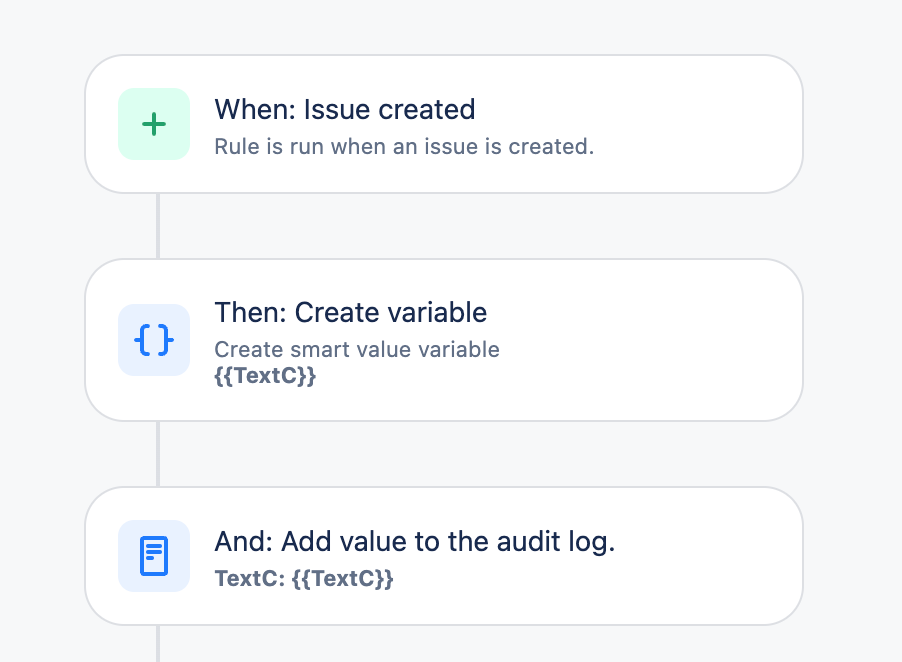Click the green plus trigger icon
Screen dimensions: 902x662
pyautogui.click(x=154, y=124)
